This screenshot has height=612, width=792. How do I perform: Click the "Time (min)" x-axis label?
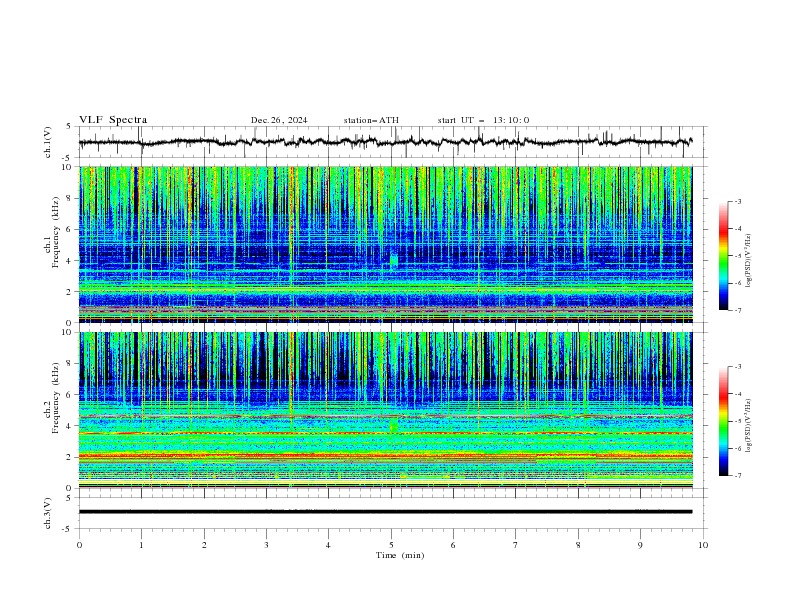pyautogui.click(x=400, y=555)
